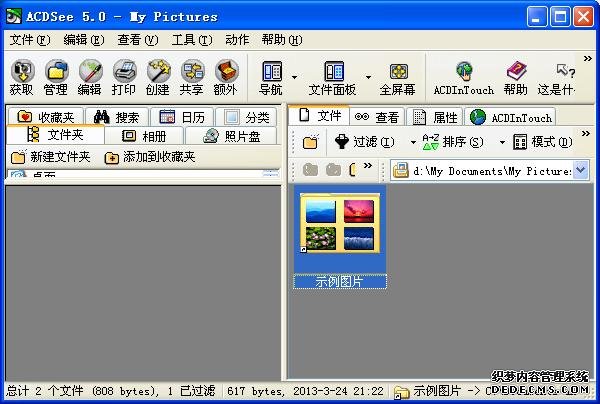Close the ACDSee window
The width and height of the screenshot is (600, 404).
click(584, 16)
